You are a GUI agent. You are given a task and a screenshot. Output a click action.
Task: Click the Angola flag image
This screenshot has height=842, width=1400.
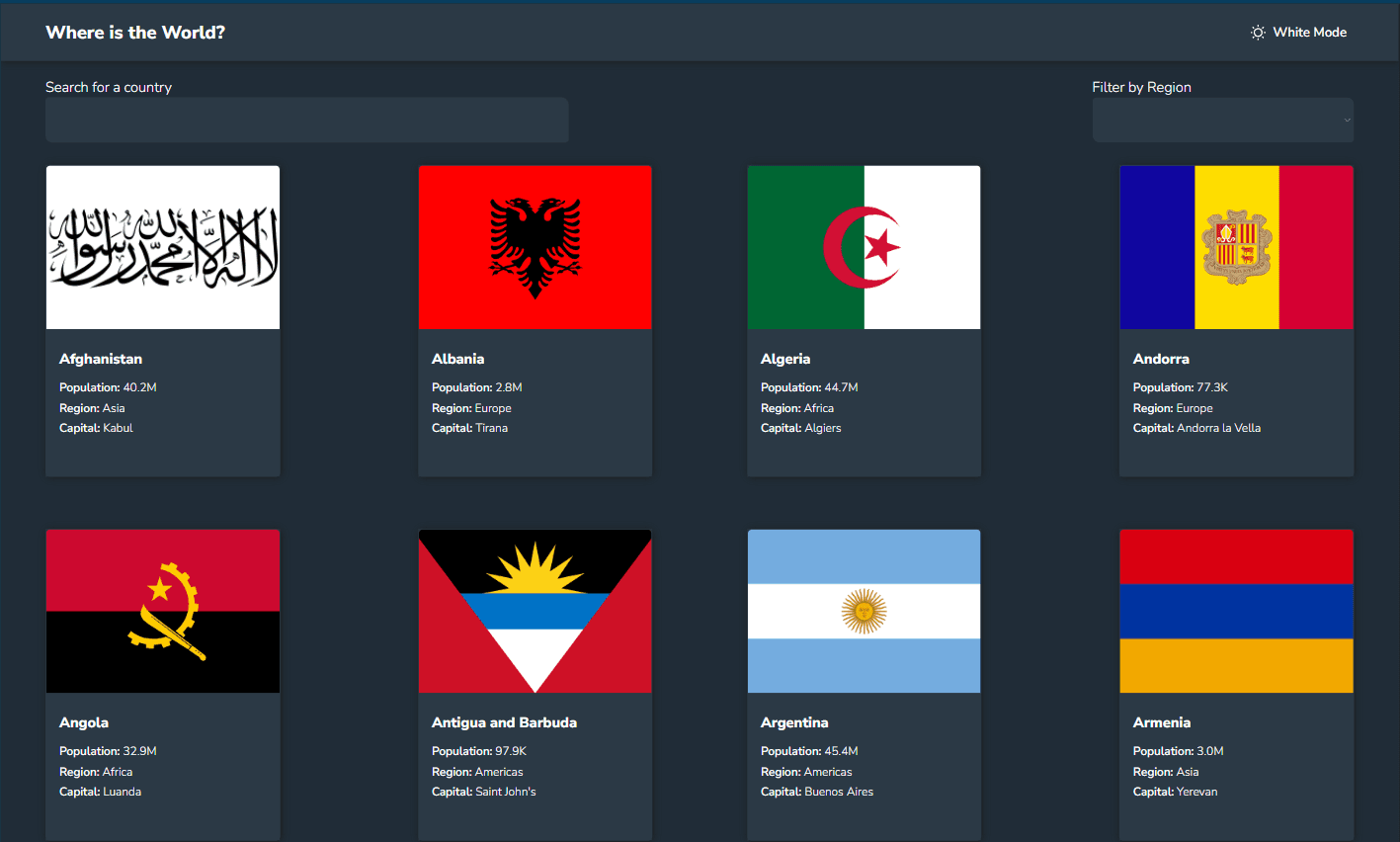point(162,611)
